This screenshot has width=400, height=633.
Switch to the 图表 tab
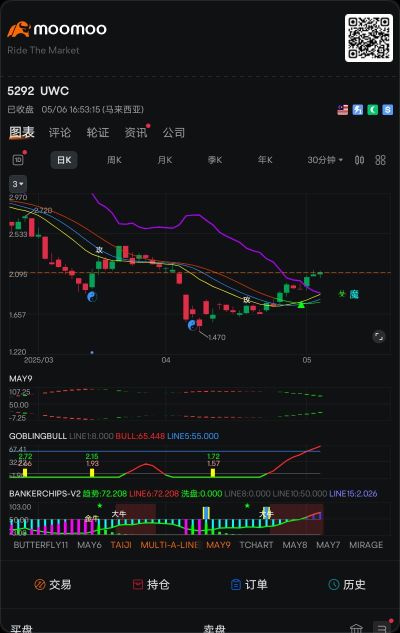click(22, 132)
